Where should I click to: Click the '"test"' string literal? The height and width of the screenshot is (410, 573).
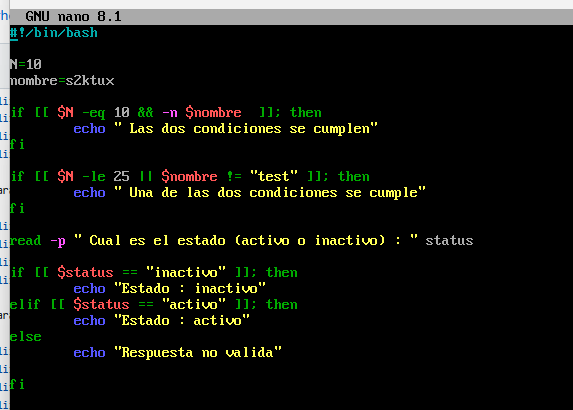pos(274,176)
